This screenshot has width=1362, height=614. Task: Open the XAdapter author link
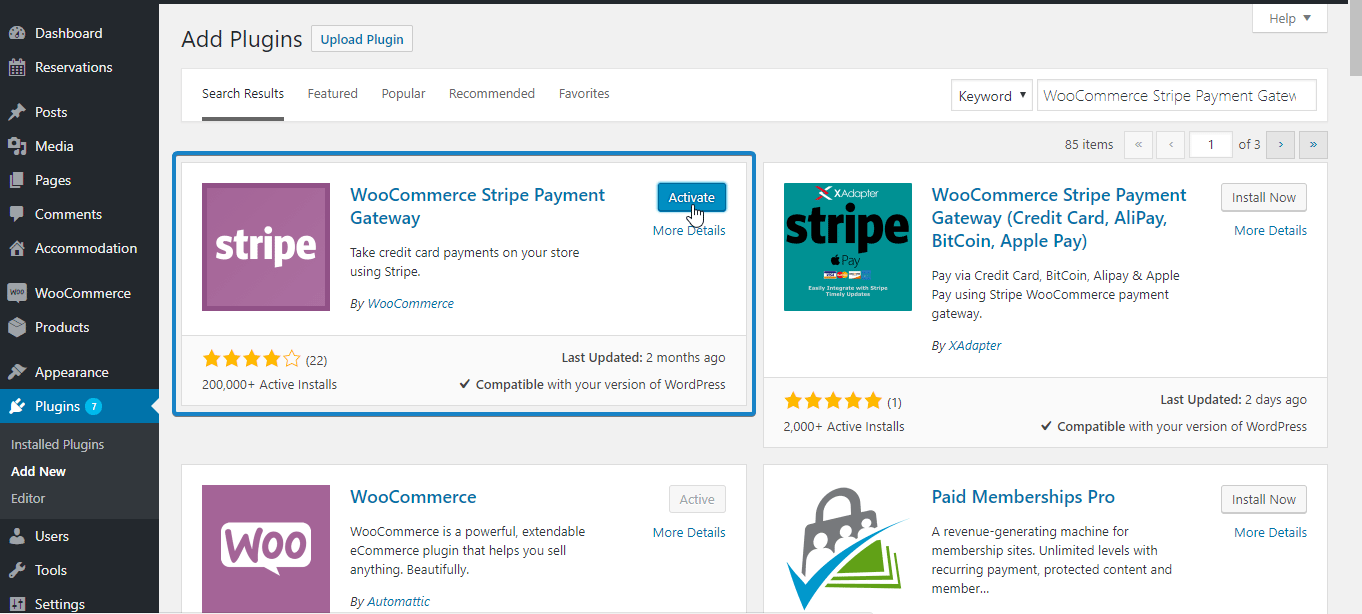click(x=975, y=345)
